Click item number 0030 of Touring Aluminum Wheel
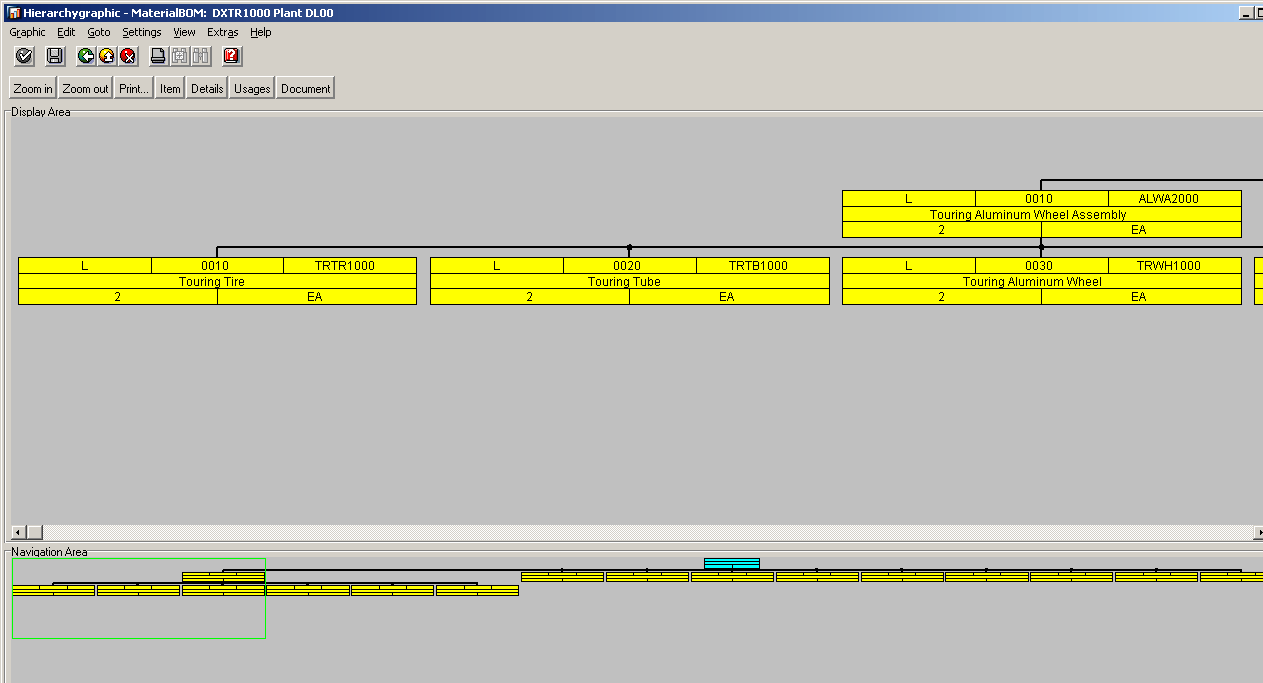Screen dimensions: 1263x683 pos(1042,265)
